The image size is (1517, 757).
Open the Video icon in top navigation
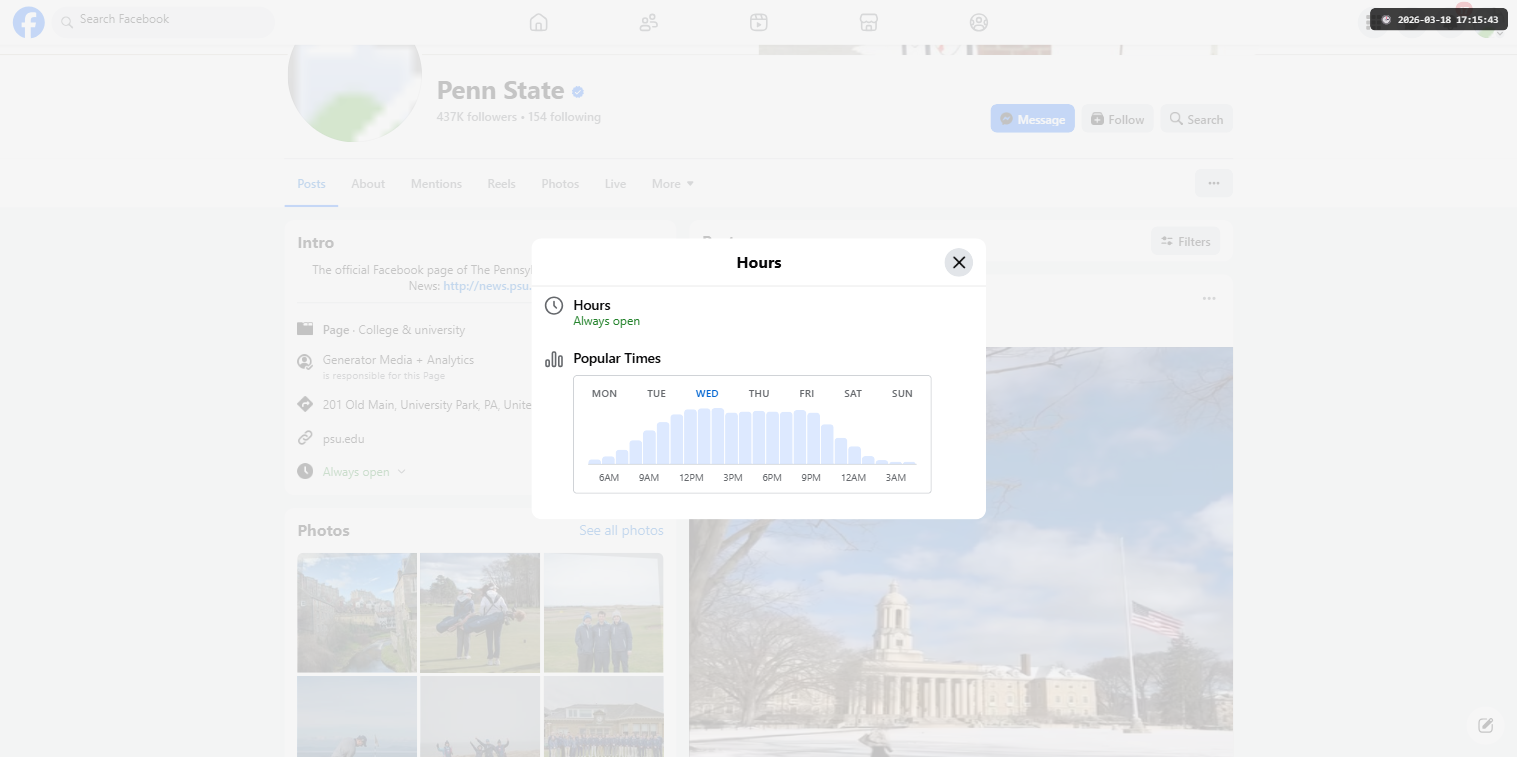(759, 22)
